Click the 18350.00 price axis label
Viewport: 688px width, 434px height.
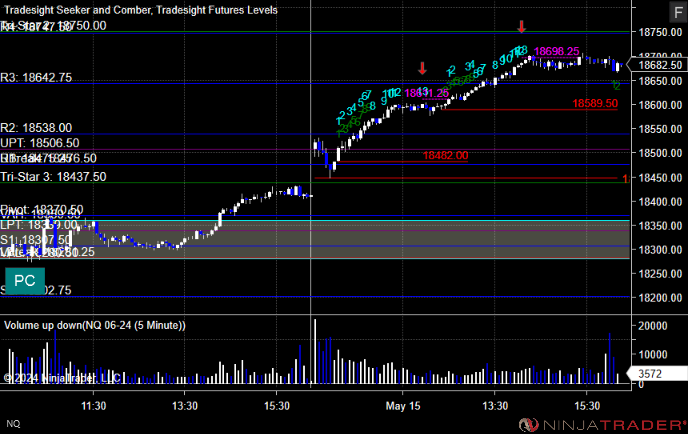click(660, 226)
